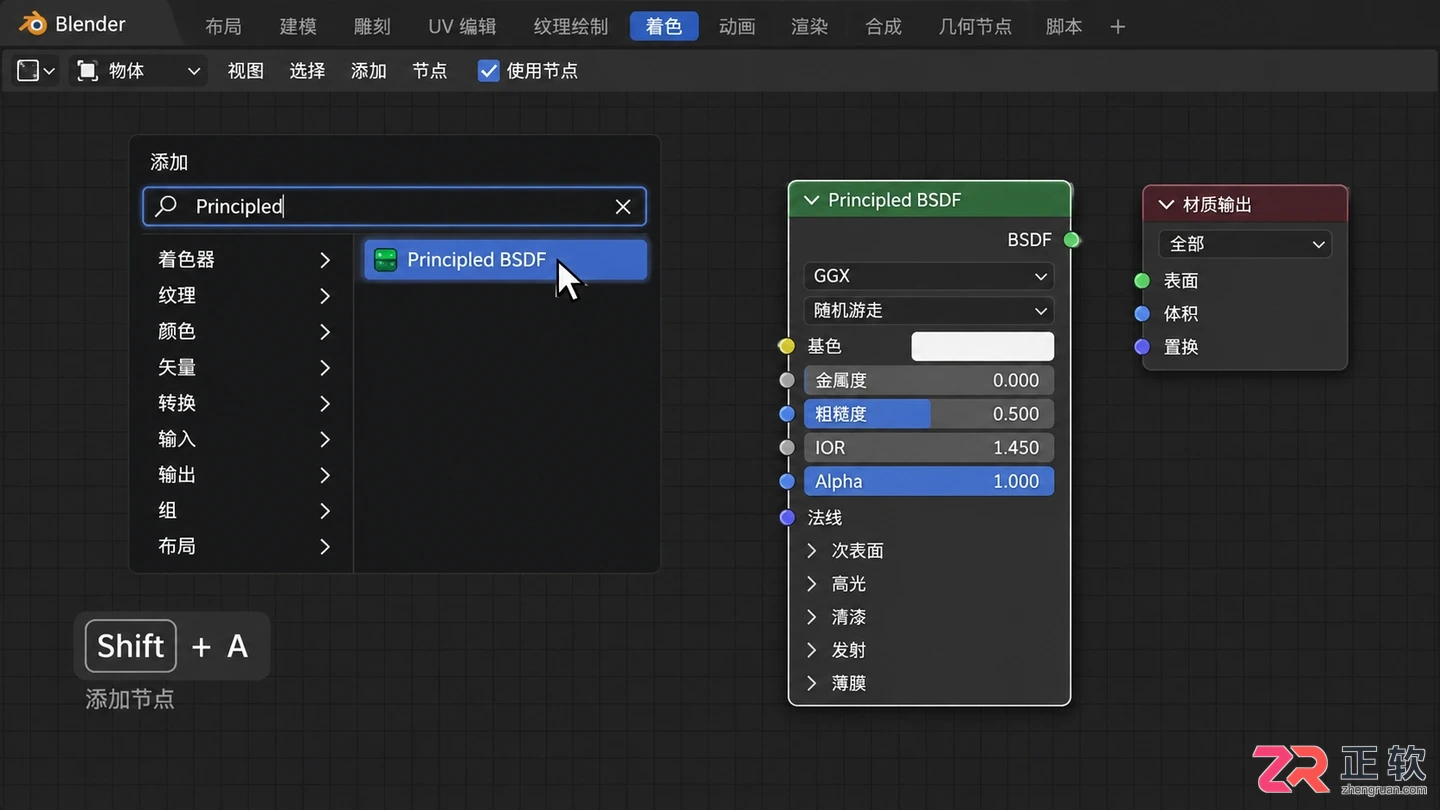Click the 法线 input socket
This screenshot has width=1440, height=810.
787,517
